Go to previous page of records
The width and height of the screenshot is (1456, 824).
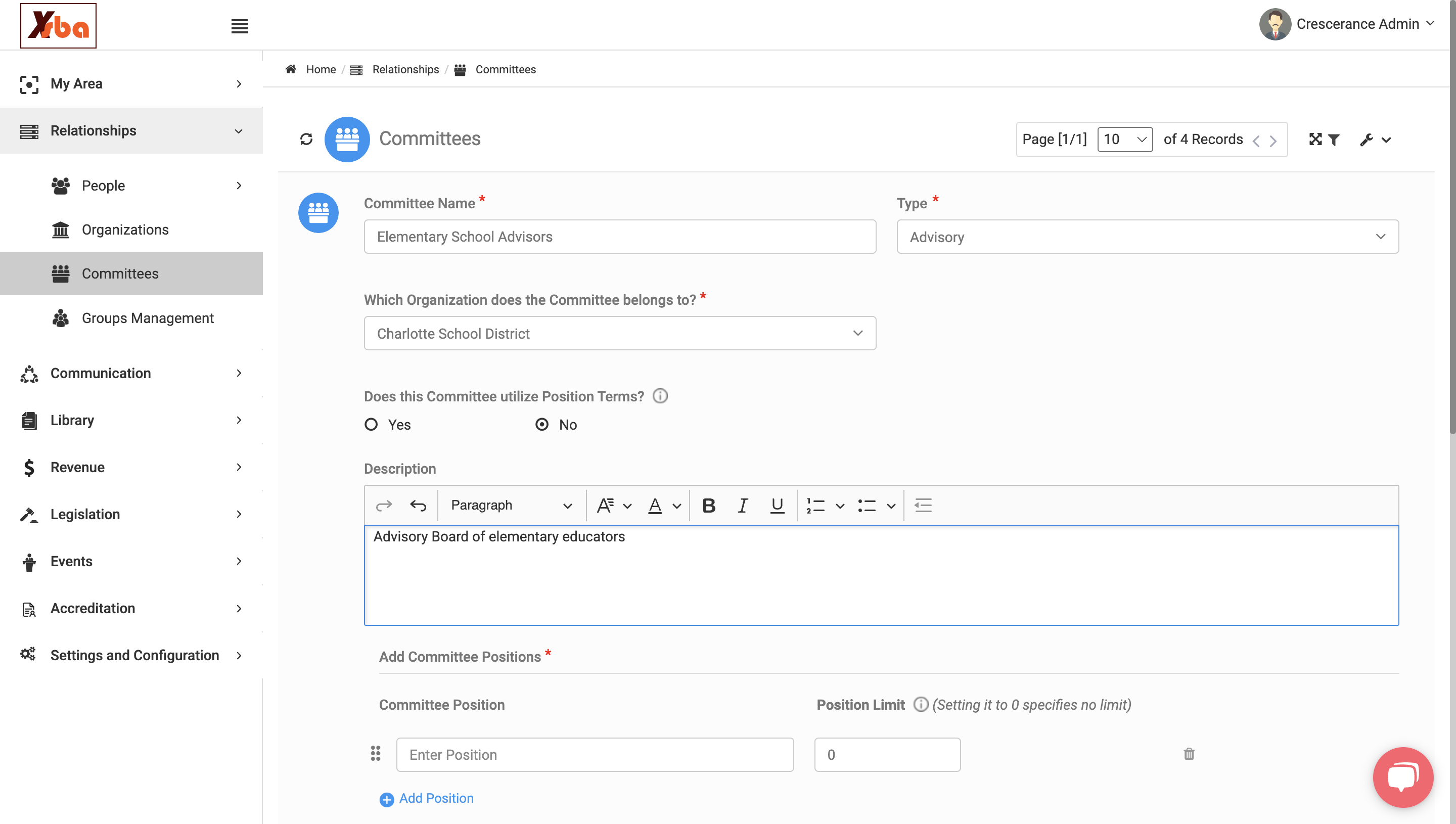[x=1256, y=141]
